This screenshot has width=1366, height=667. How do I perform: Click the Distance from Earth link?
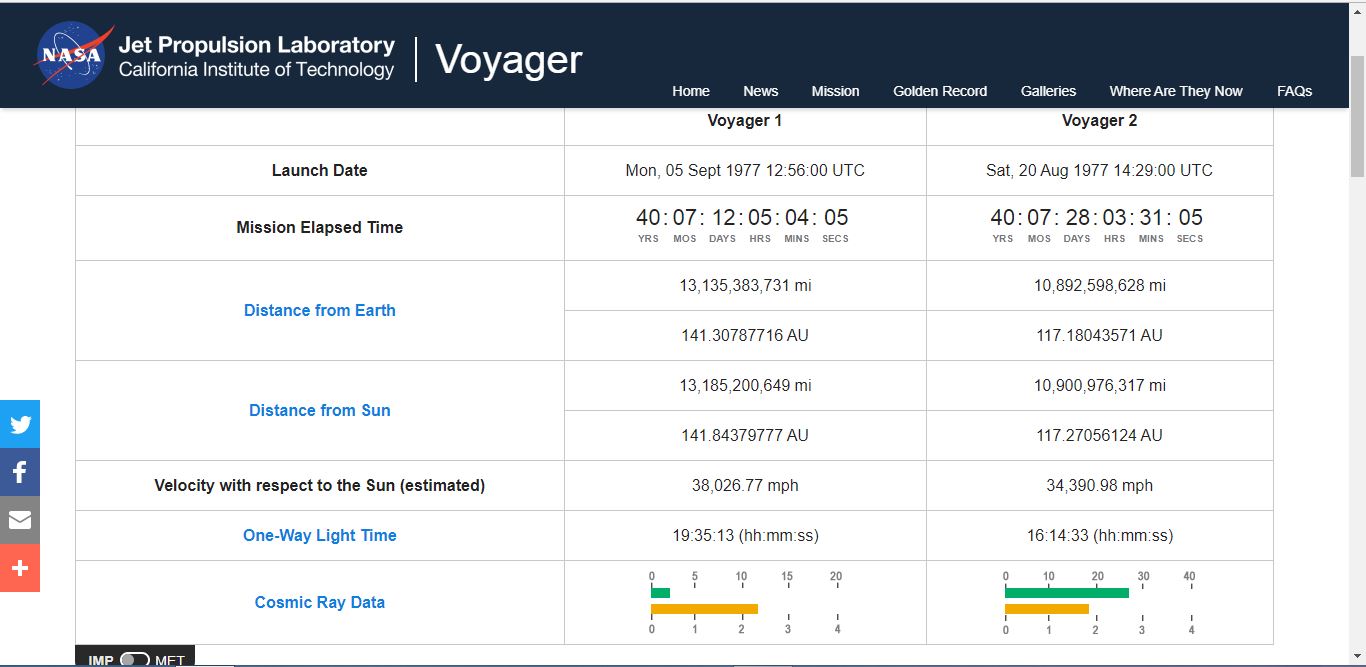click(x=320, y=310)
